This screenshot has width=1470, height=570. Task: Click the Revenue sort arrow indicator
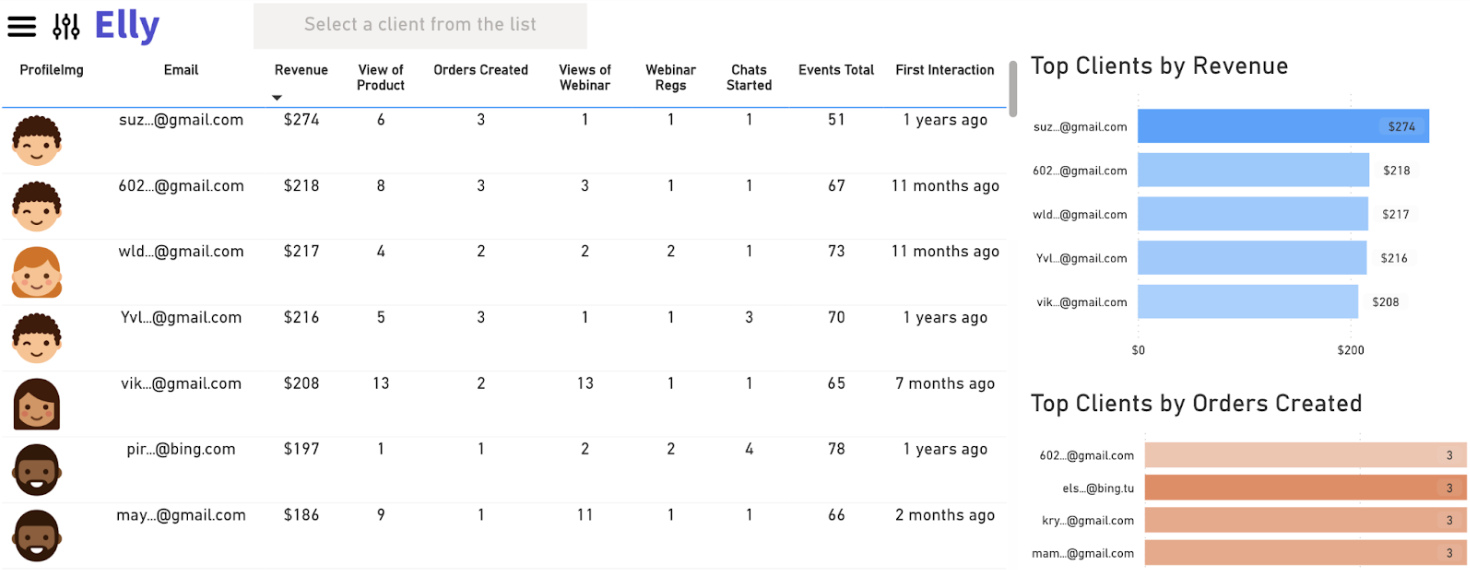point(277,98)
